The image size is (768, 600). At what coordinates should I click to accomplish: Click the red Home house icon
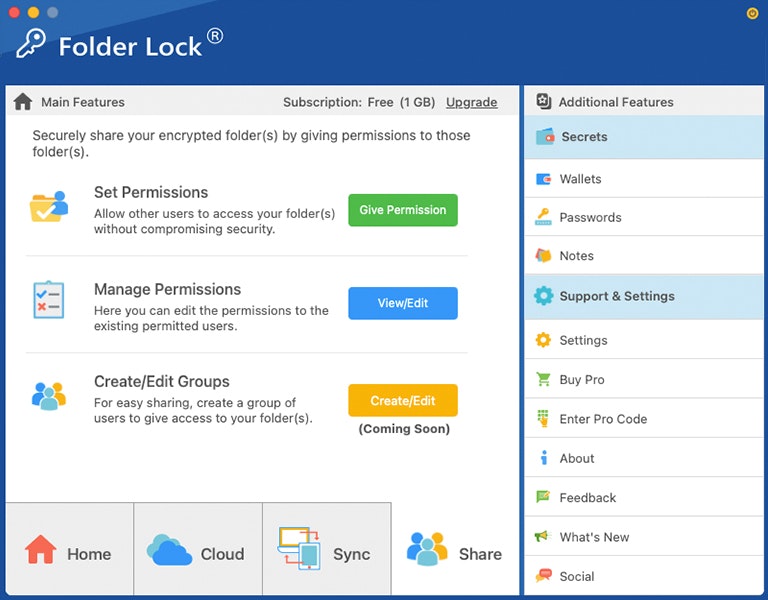pos(41,549)
